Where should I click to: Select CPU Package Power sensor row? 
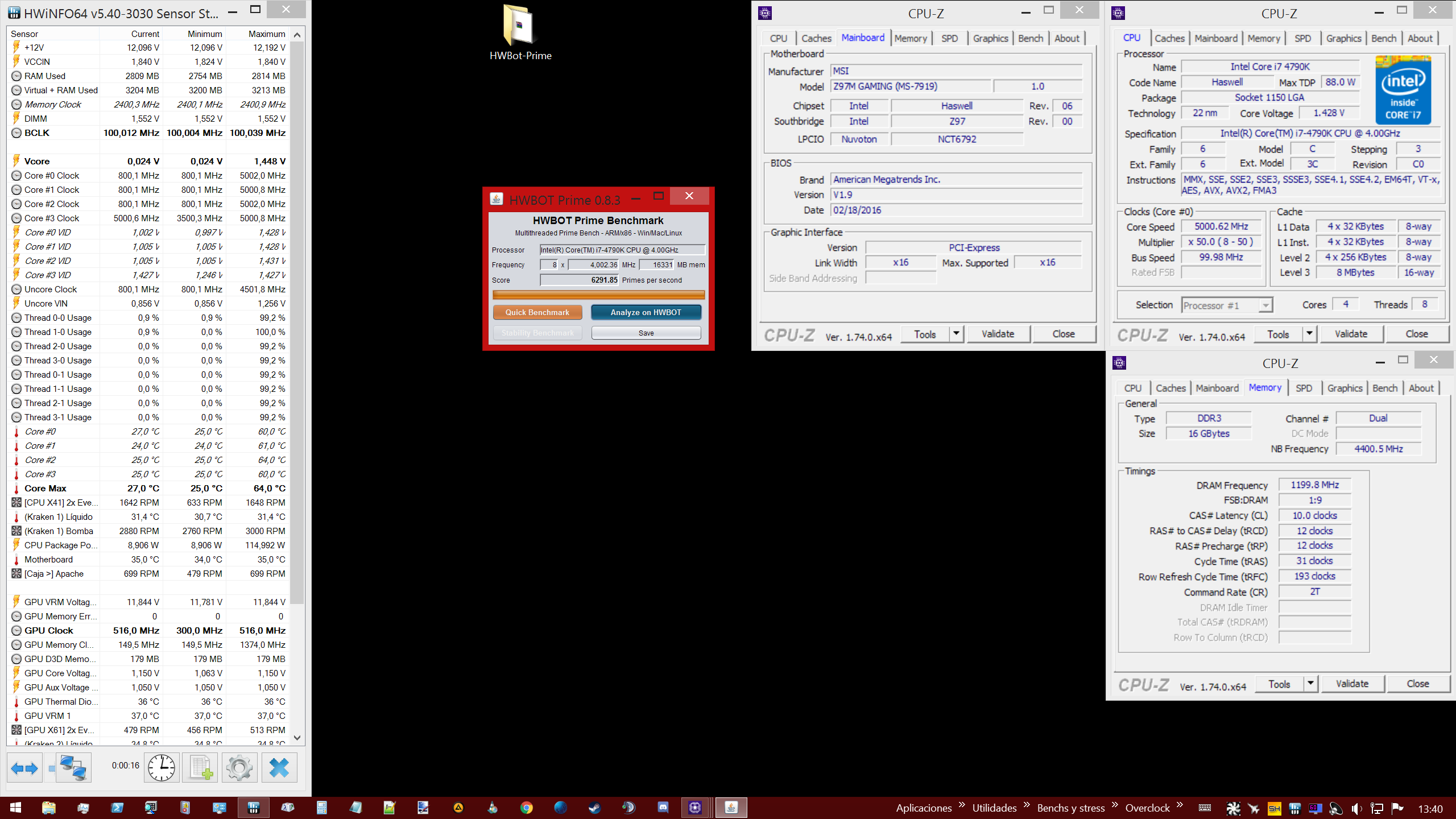pyautogui.click(x=148, y=545)
